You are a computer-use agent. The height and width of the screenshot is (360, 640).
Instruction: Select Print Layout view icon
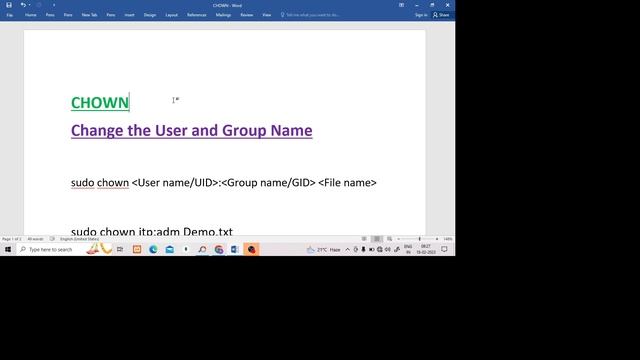(377, 239)
